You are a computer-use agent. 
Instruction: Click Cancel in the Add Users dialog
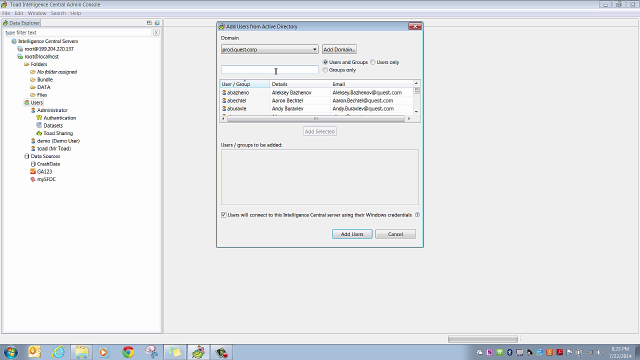point(395,234)
